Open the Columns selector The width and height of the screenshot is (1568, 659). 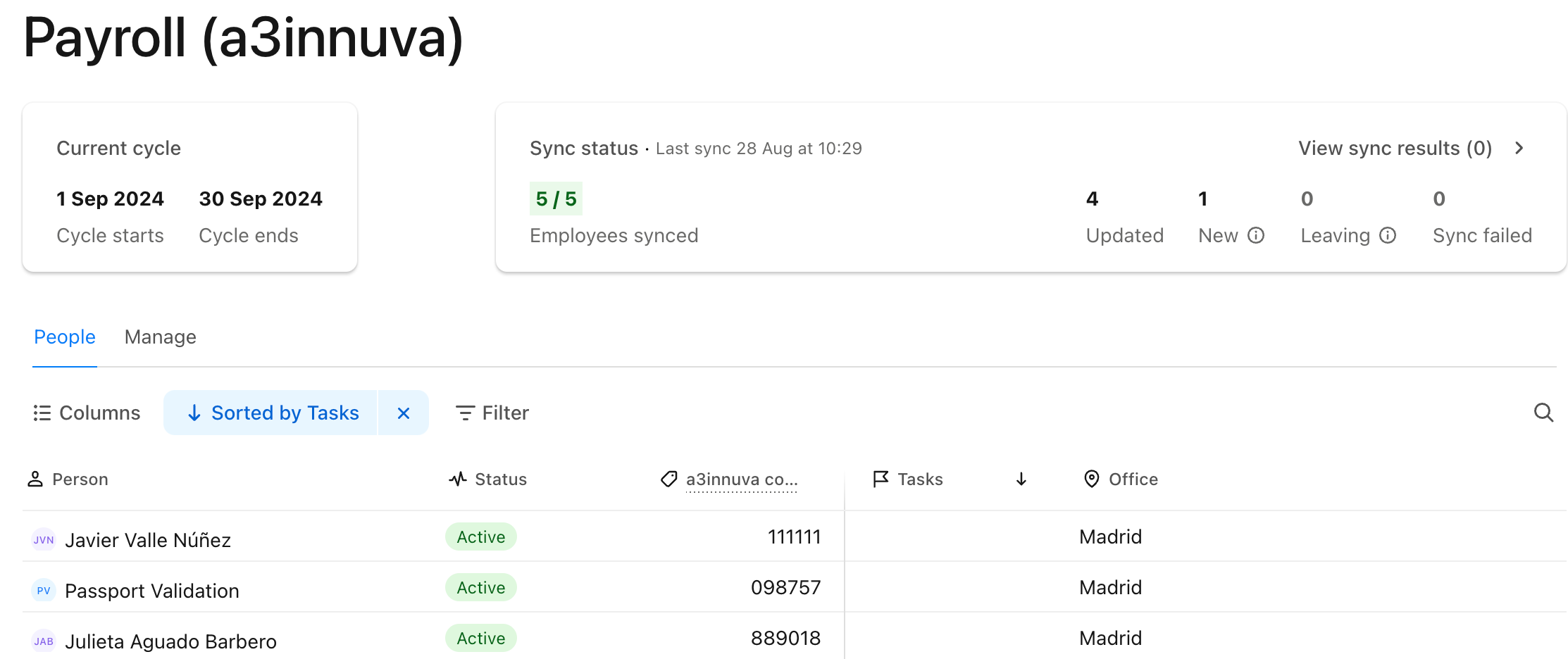[87, 413]
